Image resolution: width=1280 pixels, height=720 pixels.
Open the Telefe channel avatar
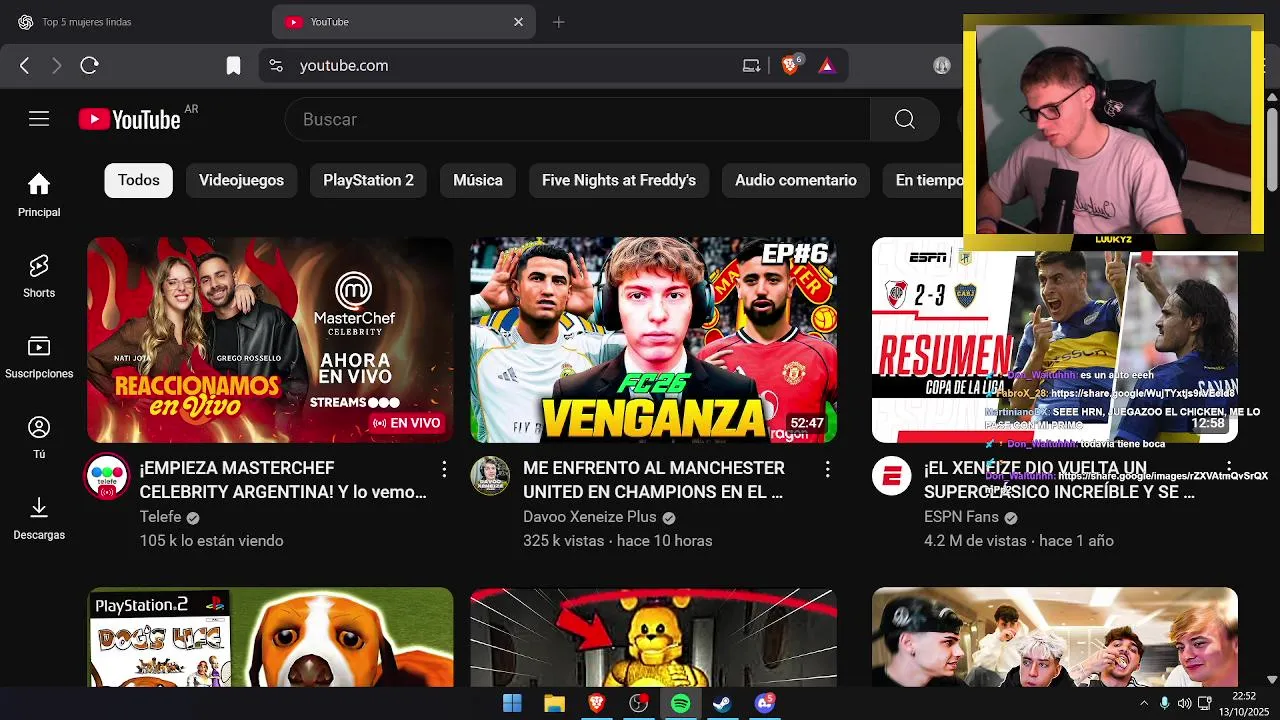click(x=106, y=476)
